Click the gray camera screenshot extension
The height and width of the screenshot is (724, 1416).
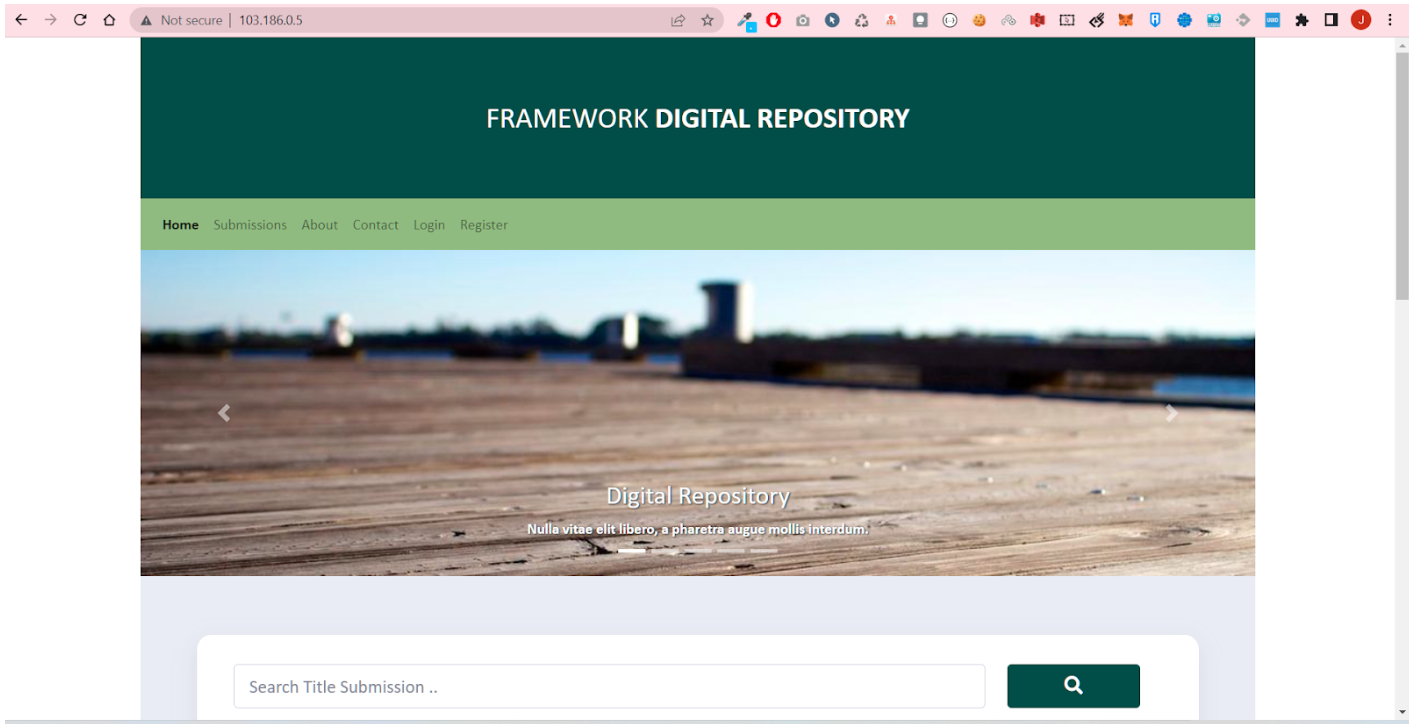tap(802, 20)
